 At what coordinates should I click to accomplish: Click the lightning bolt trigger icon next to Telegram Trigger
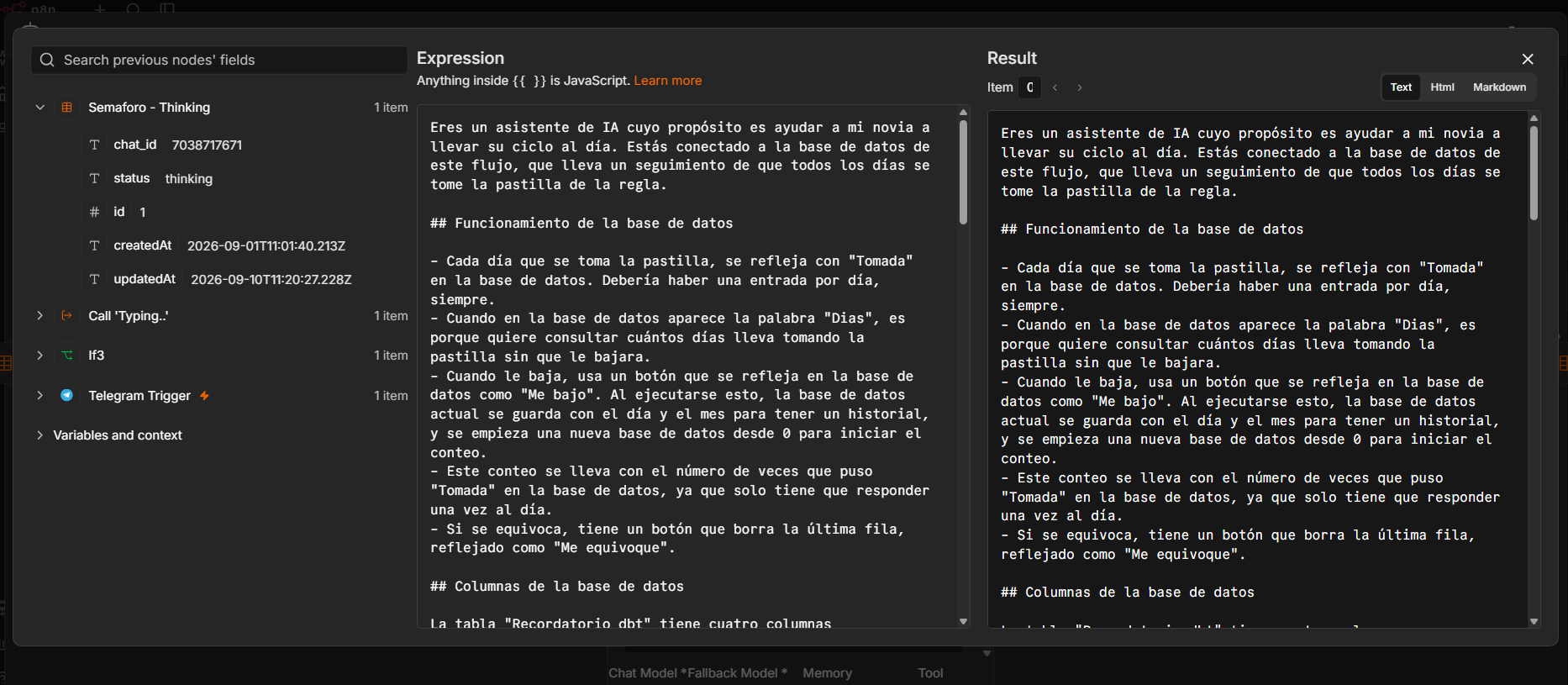point(204,395)
